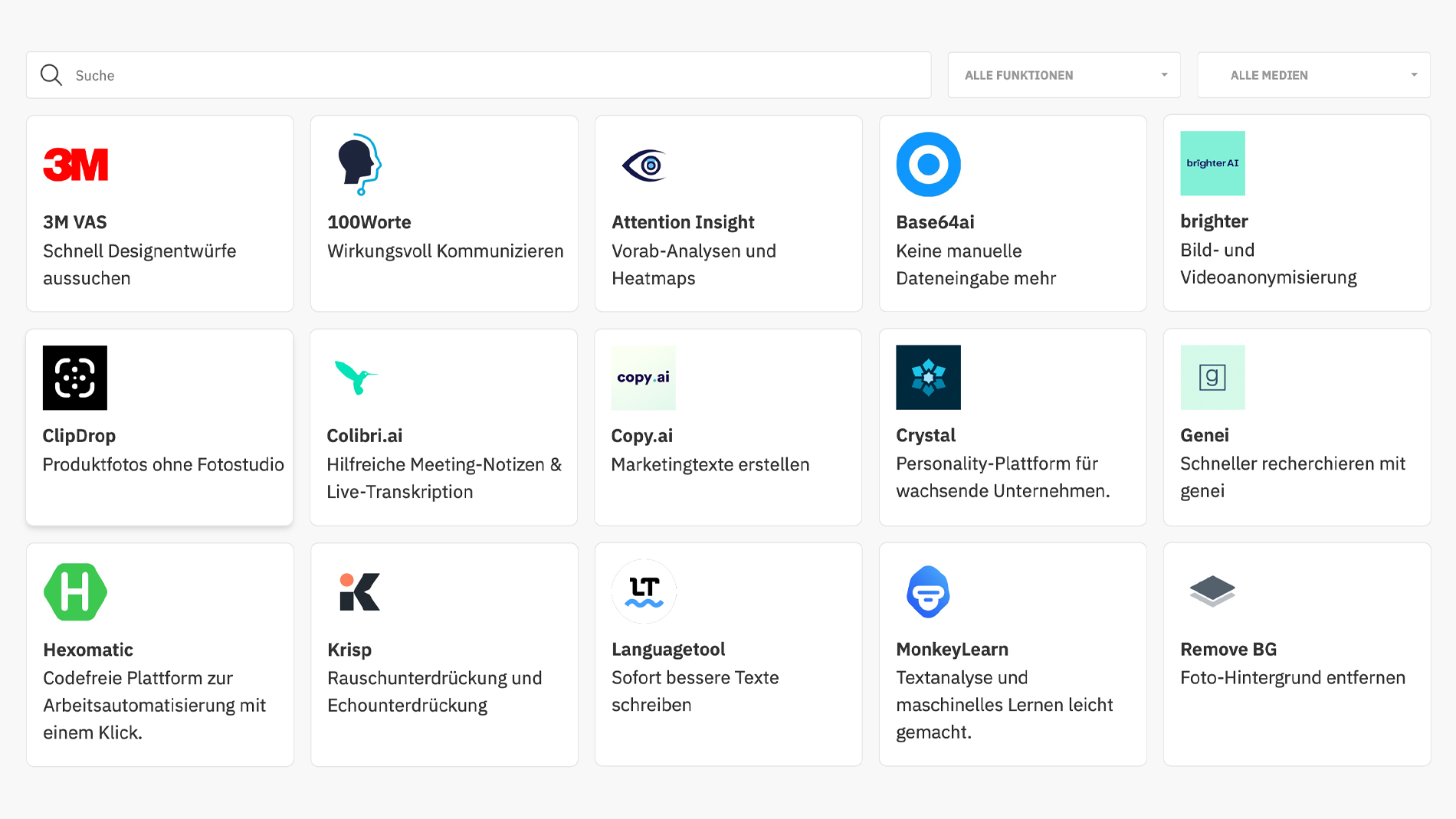Click the green Hexomatic hexagon icon
This screenshot has width=1456, height=819.
click(x=75, y=591)
